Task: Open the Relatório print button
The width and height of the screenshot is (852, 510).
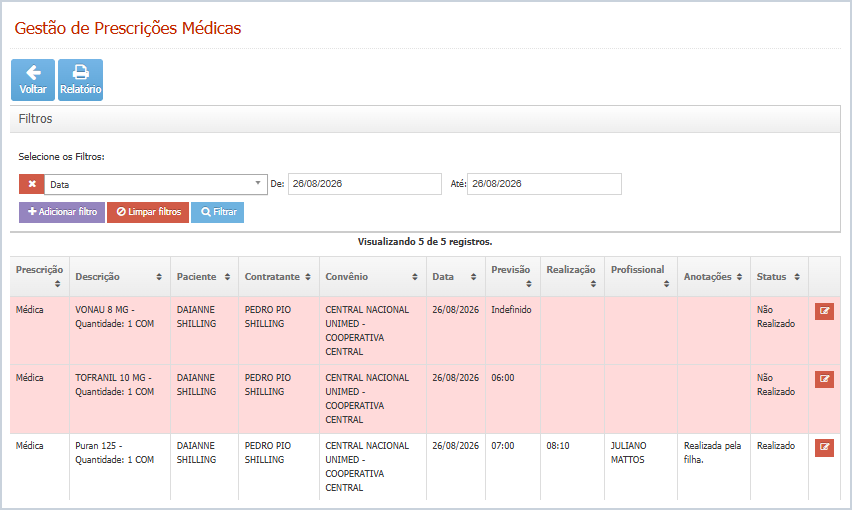Action: pyautogui.click(x=80, y=80)
